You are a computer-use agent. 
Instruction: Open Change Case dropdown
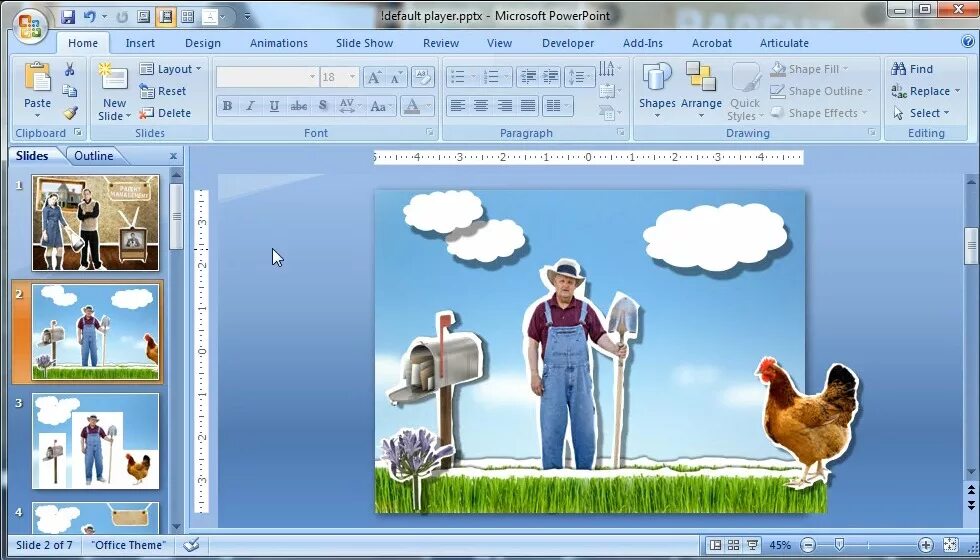382,106
